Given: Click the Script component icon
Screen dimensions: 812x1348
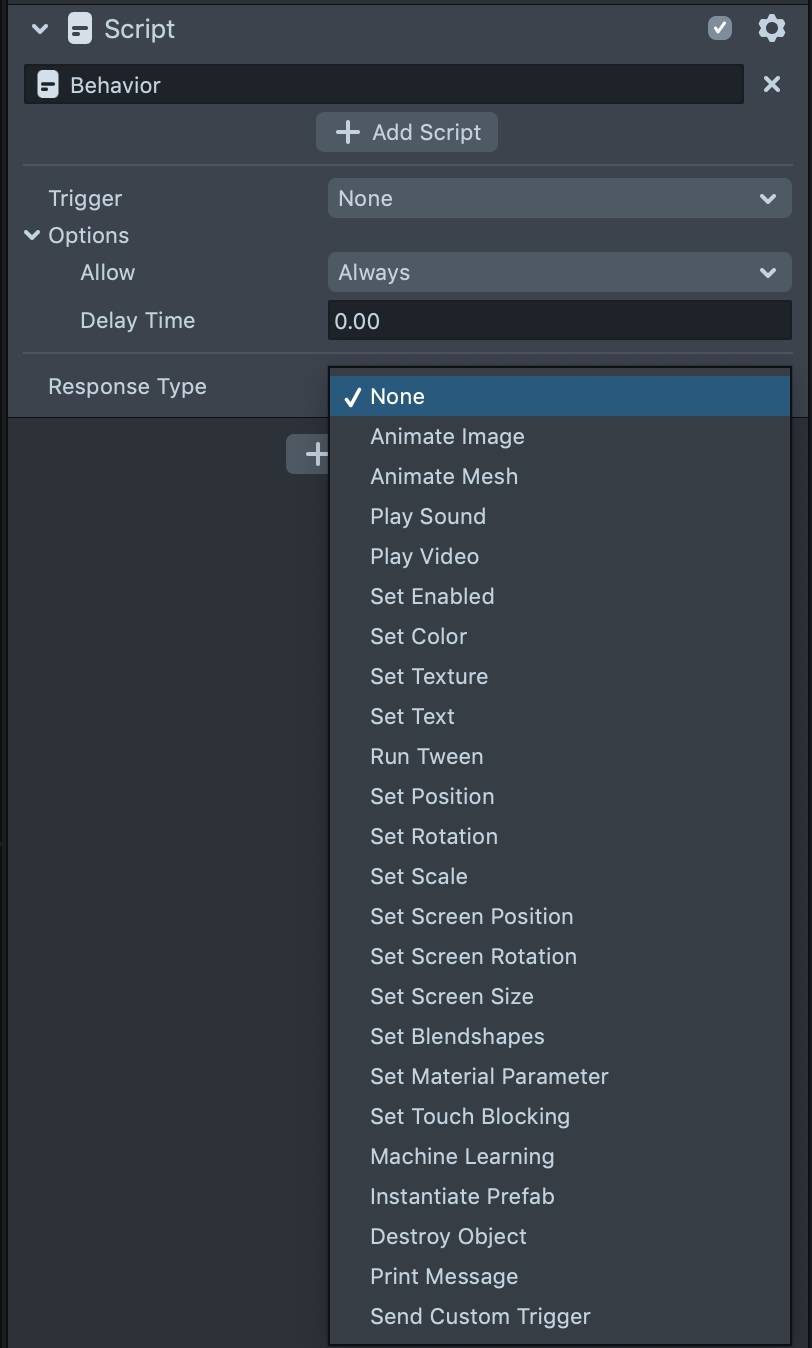Looking at the screenshot, I should (80, 29).
